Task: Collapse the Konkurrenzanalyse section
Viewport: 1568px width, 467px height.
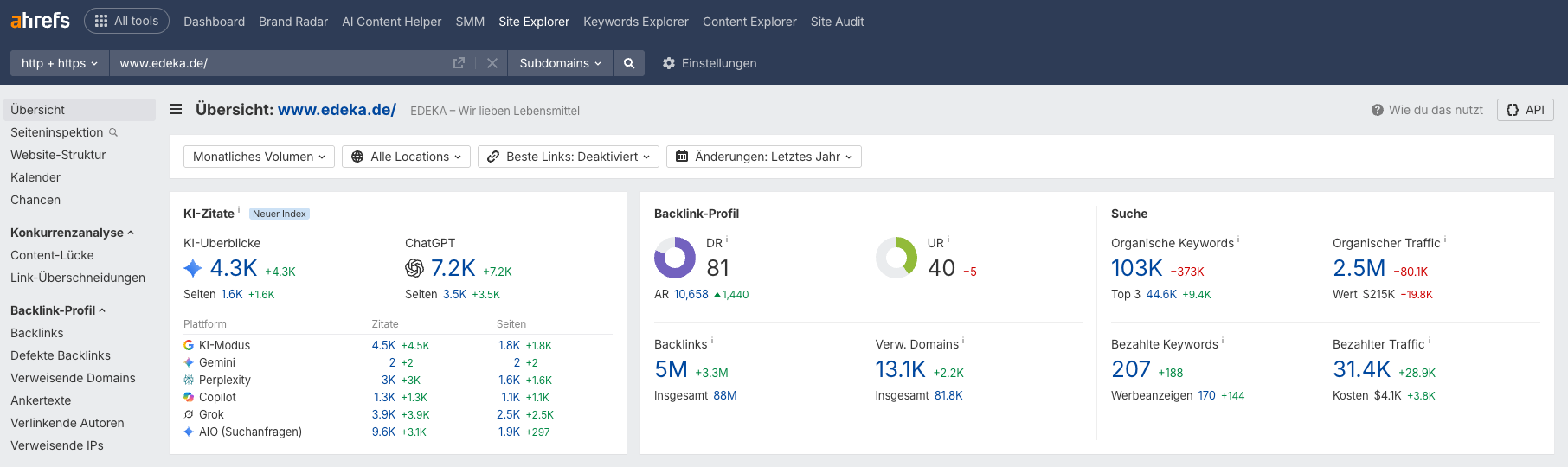Action: pyautogui.click(x=73, y=233)
